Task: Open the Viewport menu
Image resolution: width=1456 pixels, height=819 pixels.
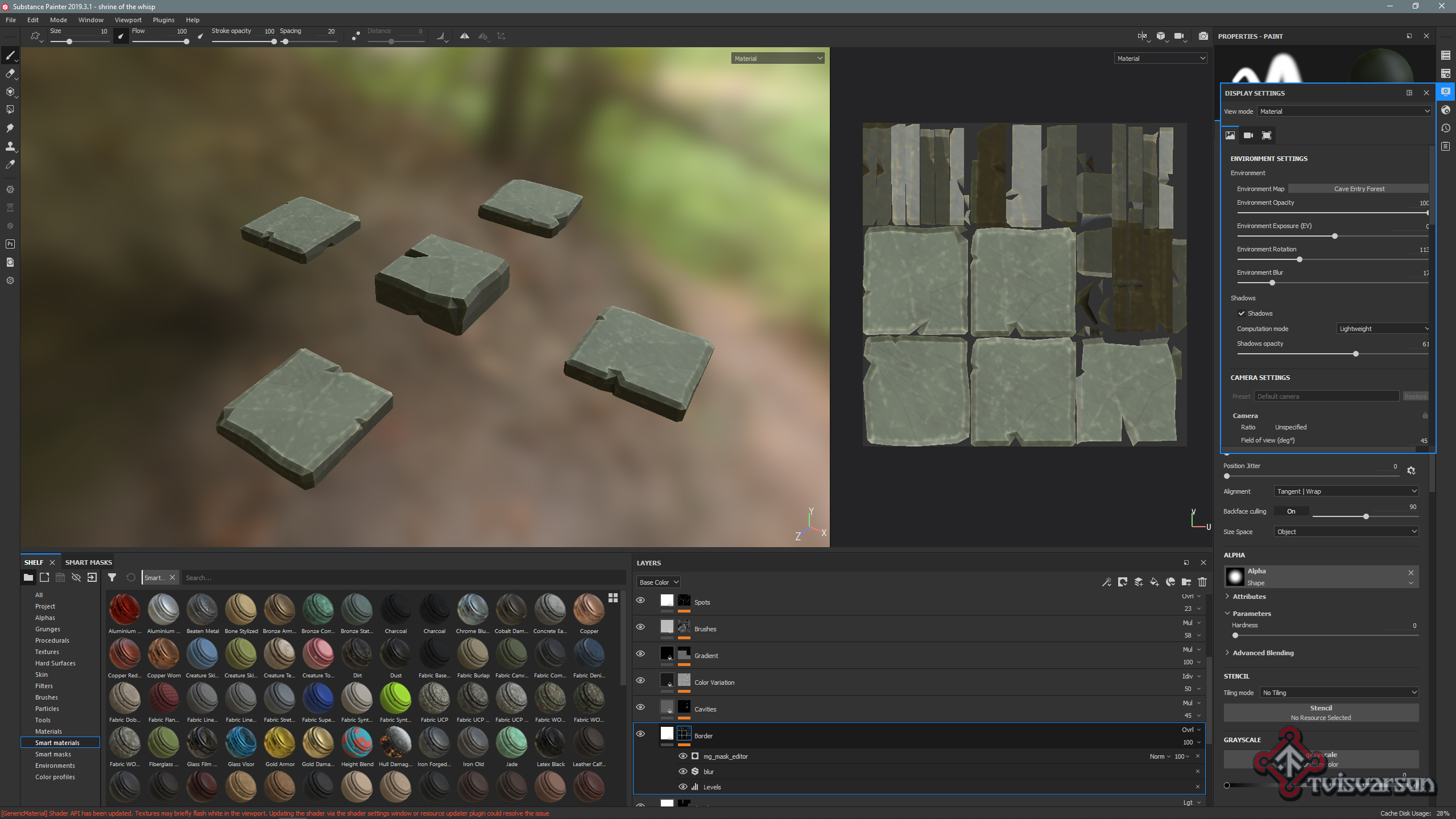Action: pyautogui.click(x=128, y=20)
